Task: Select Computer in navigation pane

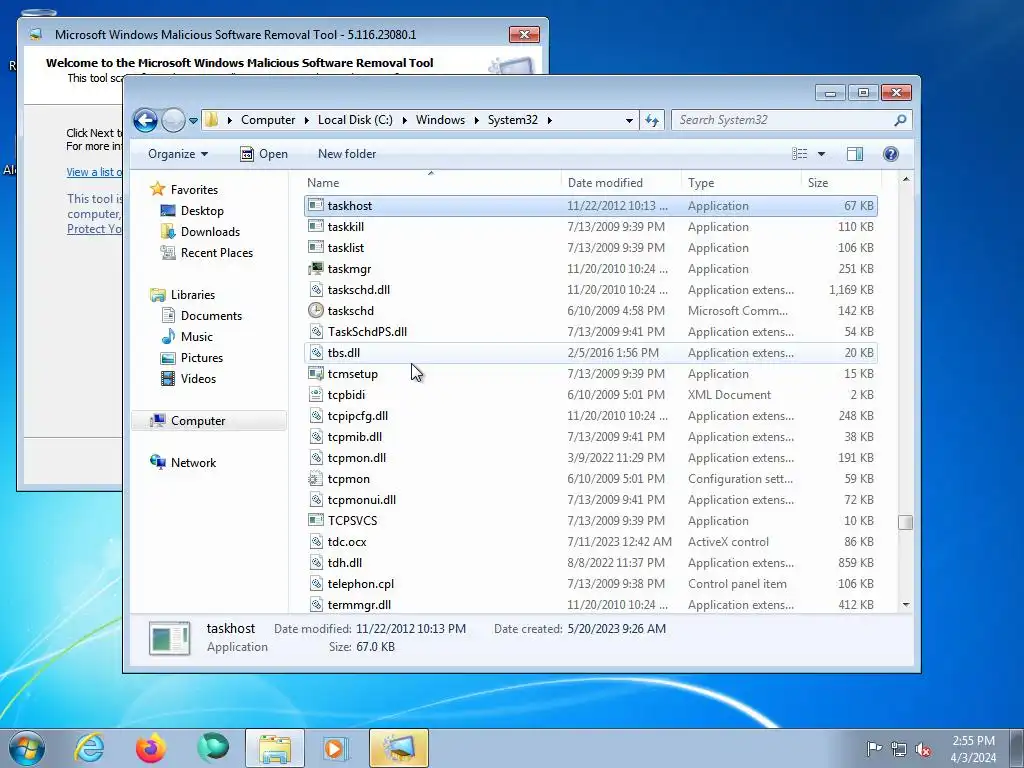Action: click(198, 421)
